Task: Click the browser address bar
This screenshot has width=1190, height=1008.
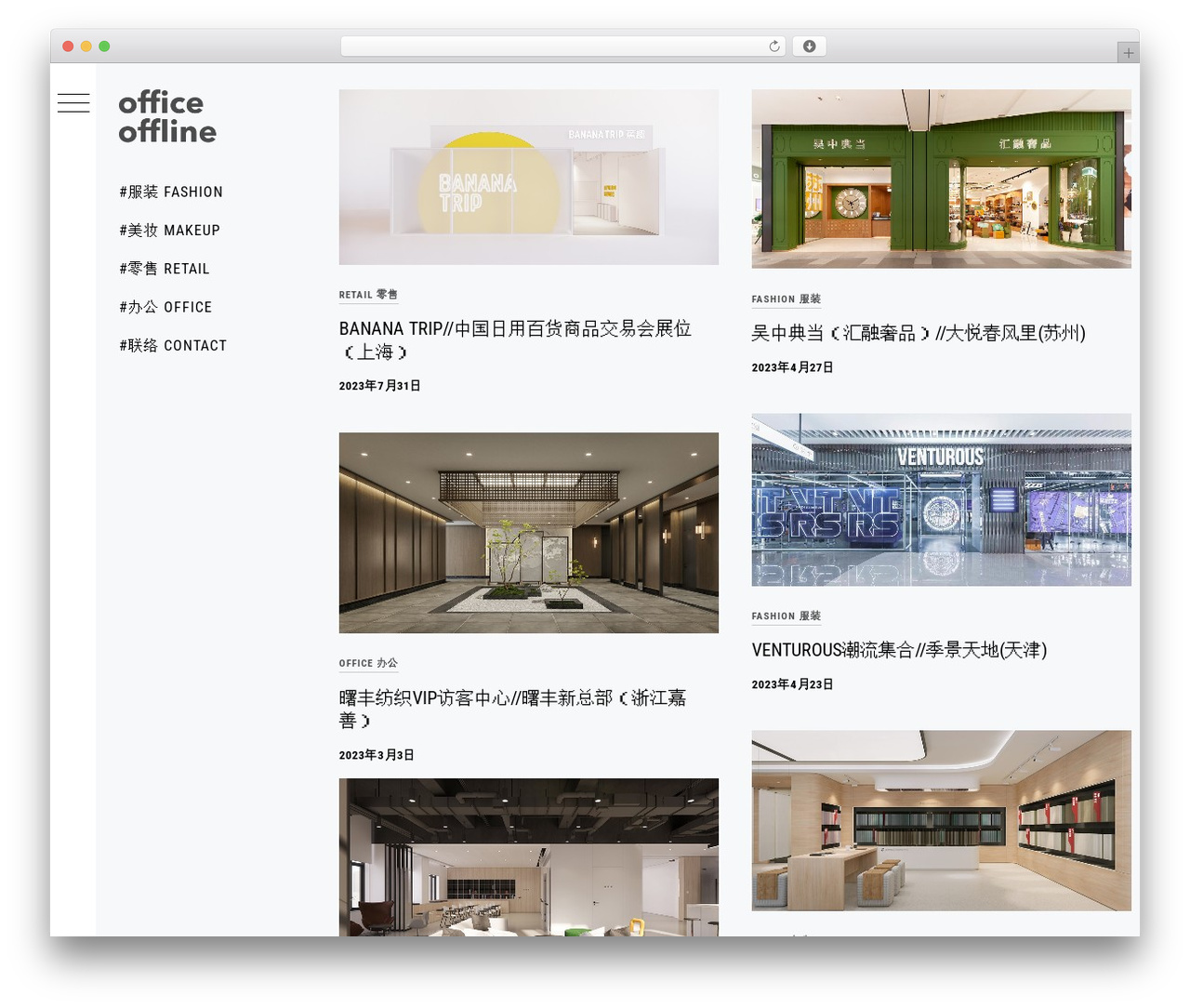Action: (563, 46)
